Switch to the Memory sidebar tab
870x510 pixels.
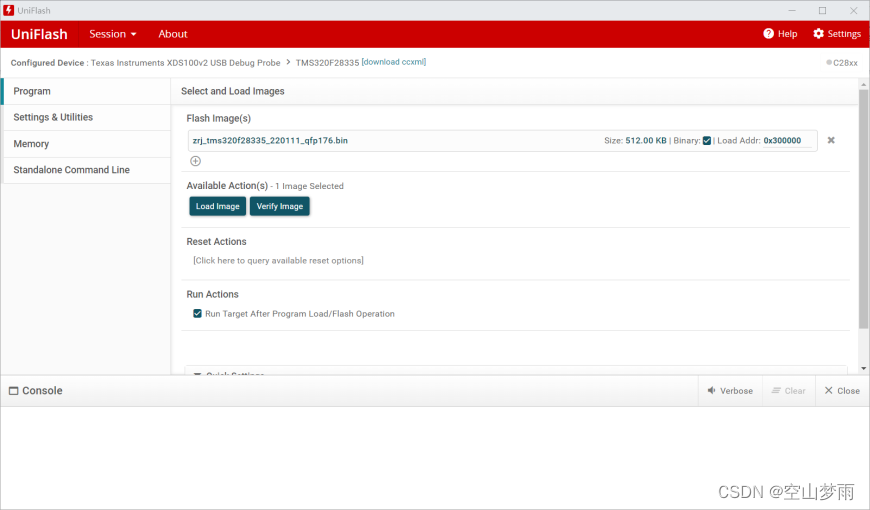coord(86,144)
